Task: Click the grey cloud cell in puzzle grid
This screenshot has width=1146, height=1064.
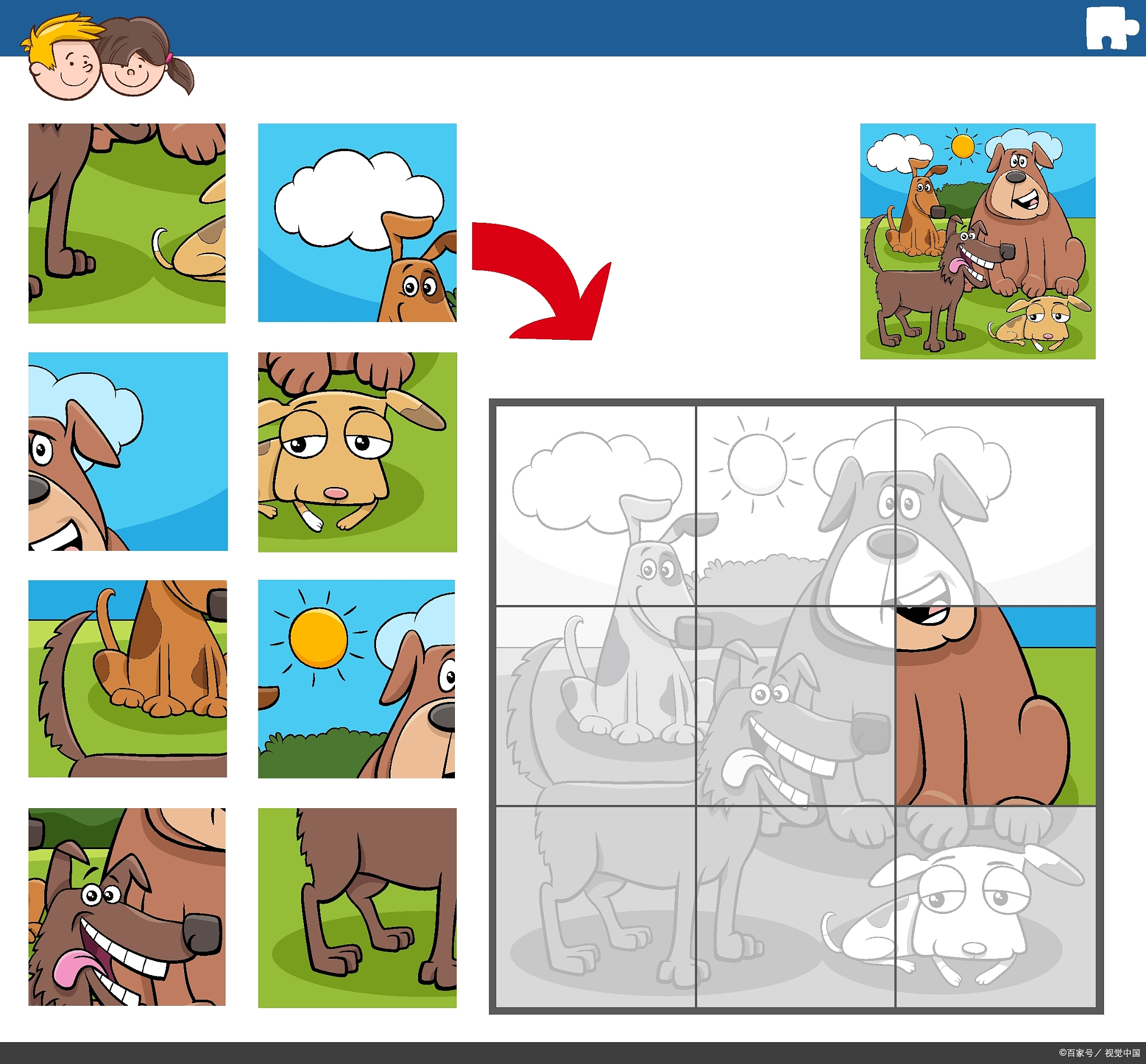Action: click(x=596, y=505)
